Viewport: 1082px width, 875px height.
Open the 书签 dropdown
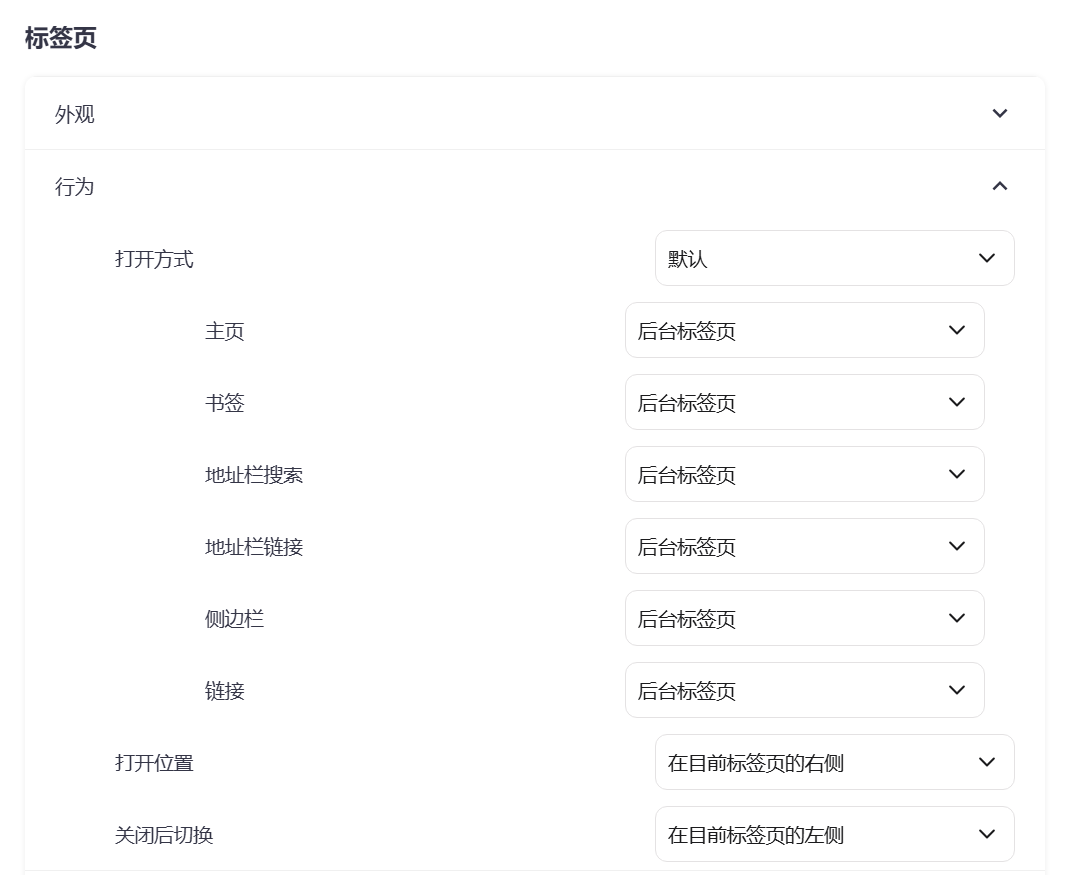point(804,402)
